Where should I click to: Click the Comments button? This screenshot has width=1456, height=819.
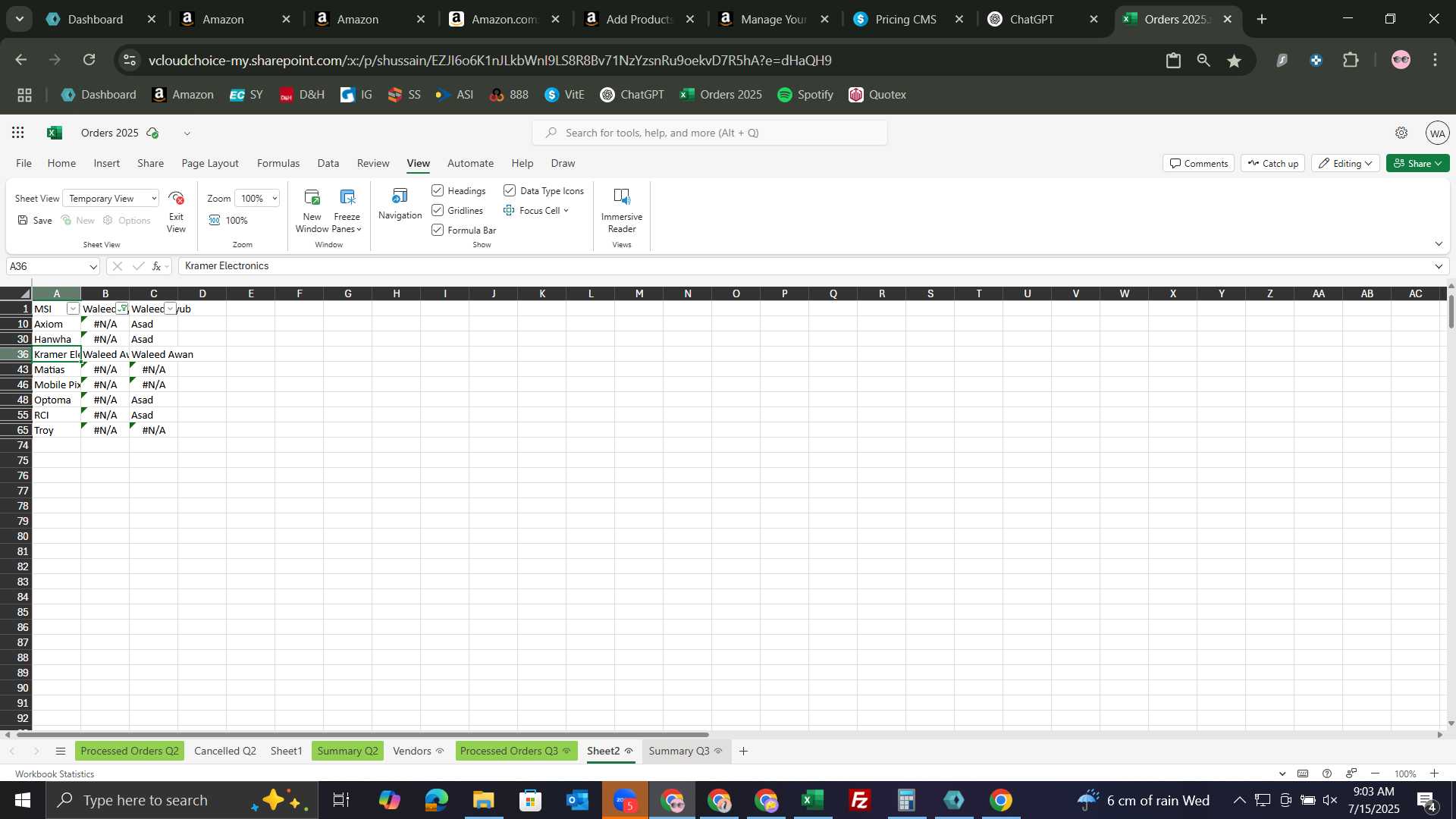click(x=1198, y=163)
